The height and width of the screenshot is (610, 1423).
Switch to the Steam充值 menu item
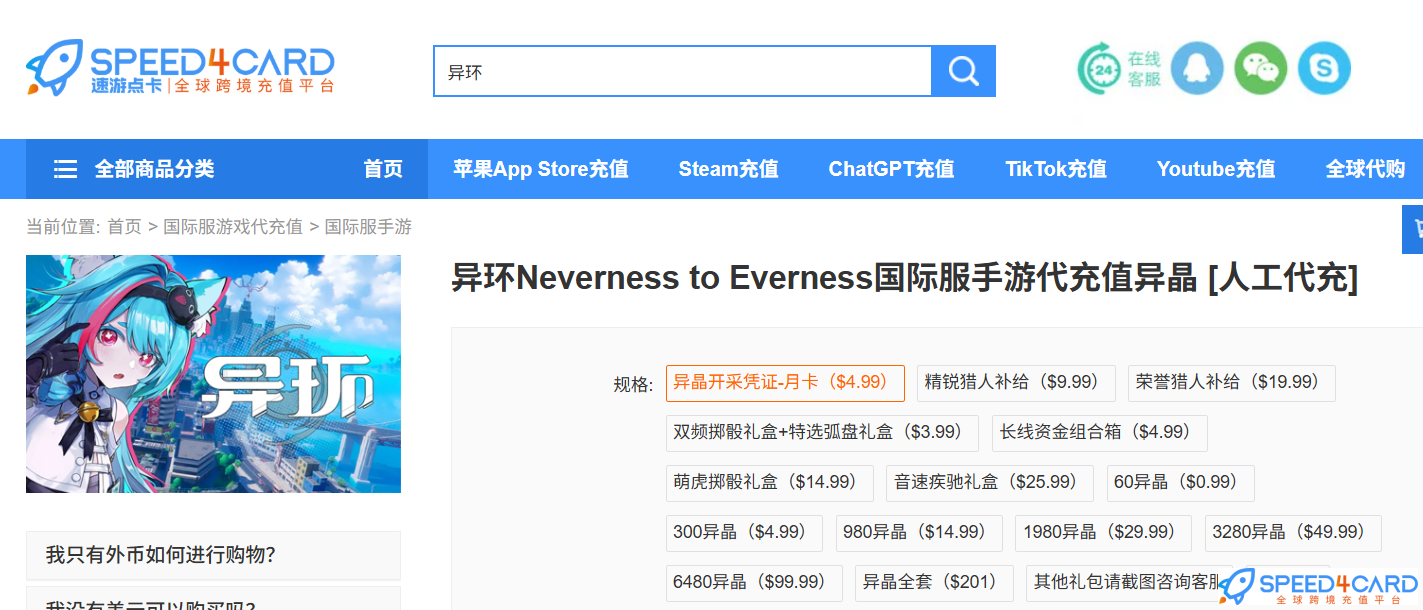coord(729,169)
